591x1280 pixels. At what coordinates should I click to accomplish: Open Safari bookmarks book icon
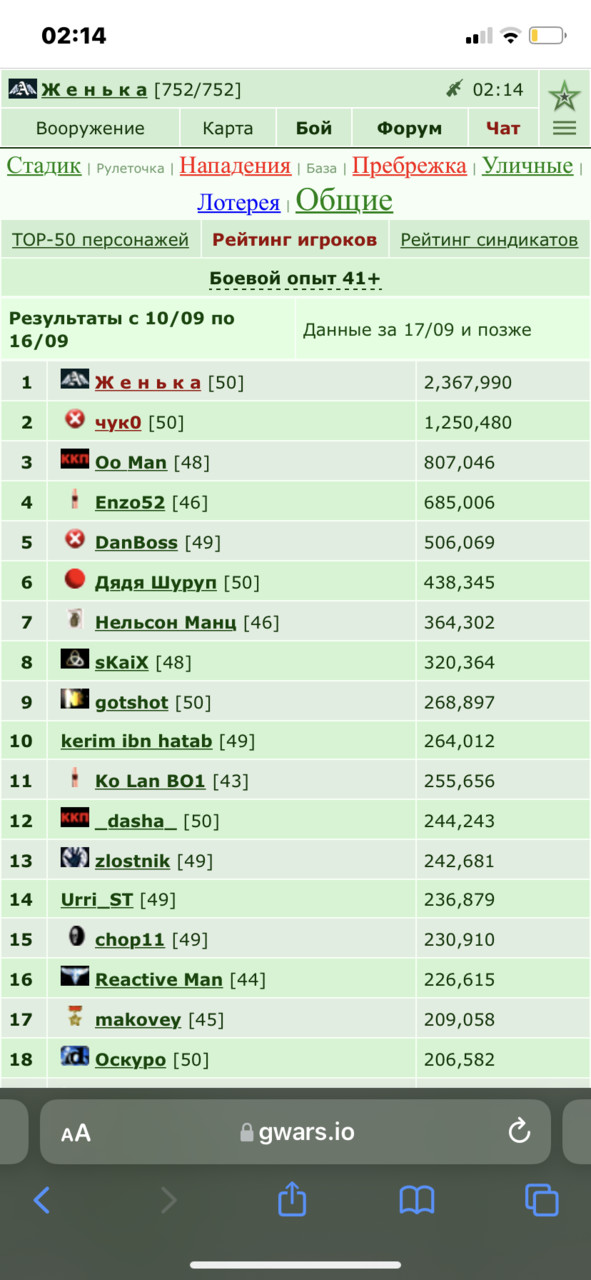click(x=417, y=1200)
